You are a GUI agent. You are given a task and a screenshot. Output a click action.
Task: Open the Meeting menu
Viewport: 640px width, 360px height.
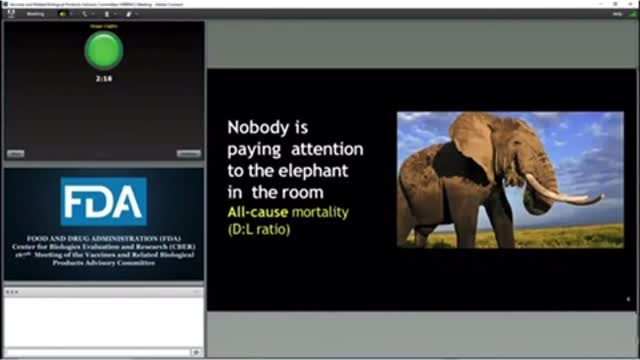click(35, 14)
